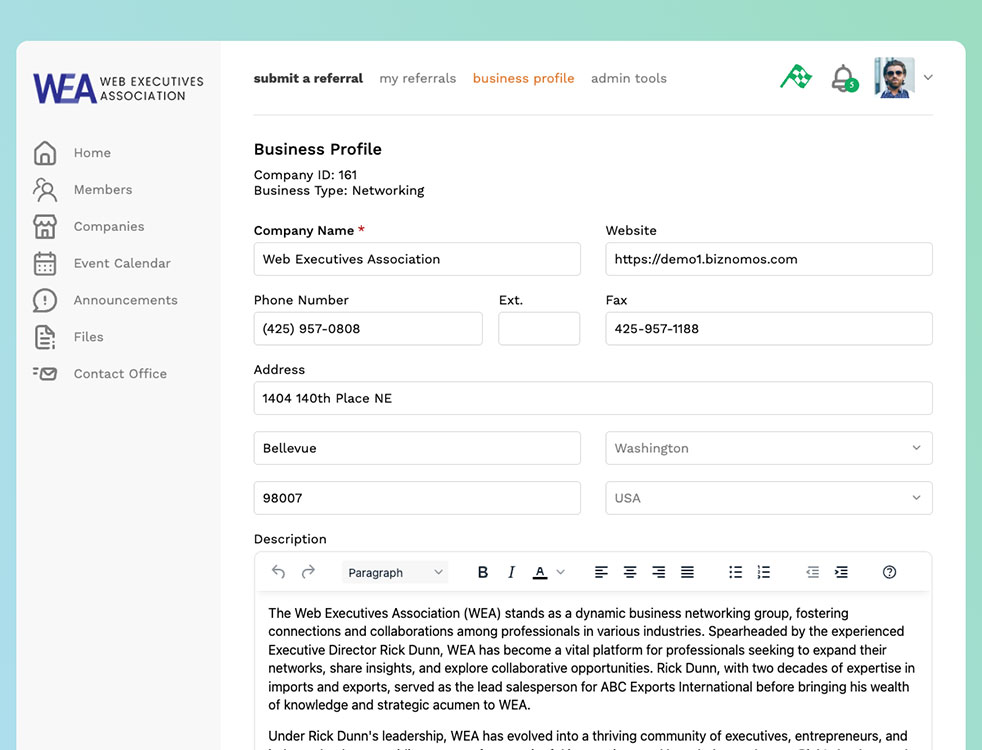
Task: Toggle bold formatting in description editor
Action: pos(482,572)
